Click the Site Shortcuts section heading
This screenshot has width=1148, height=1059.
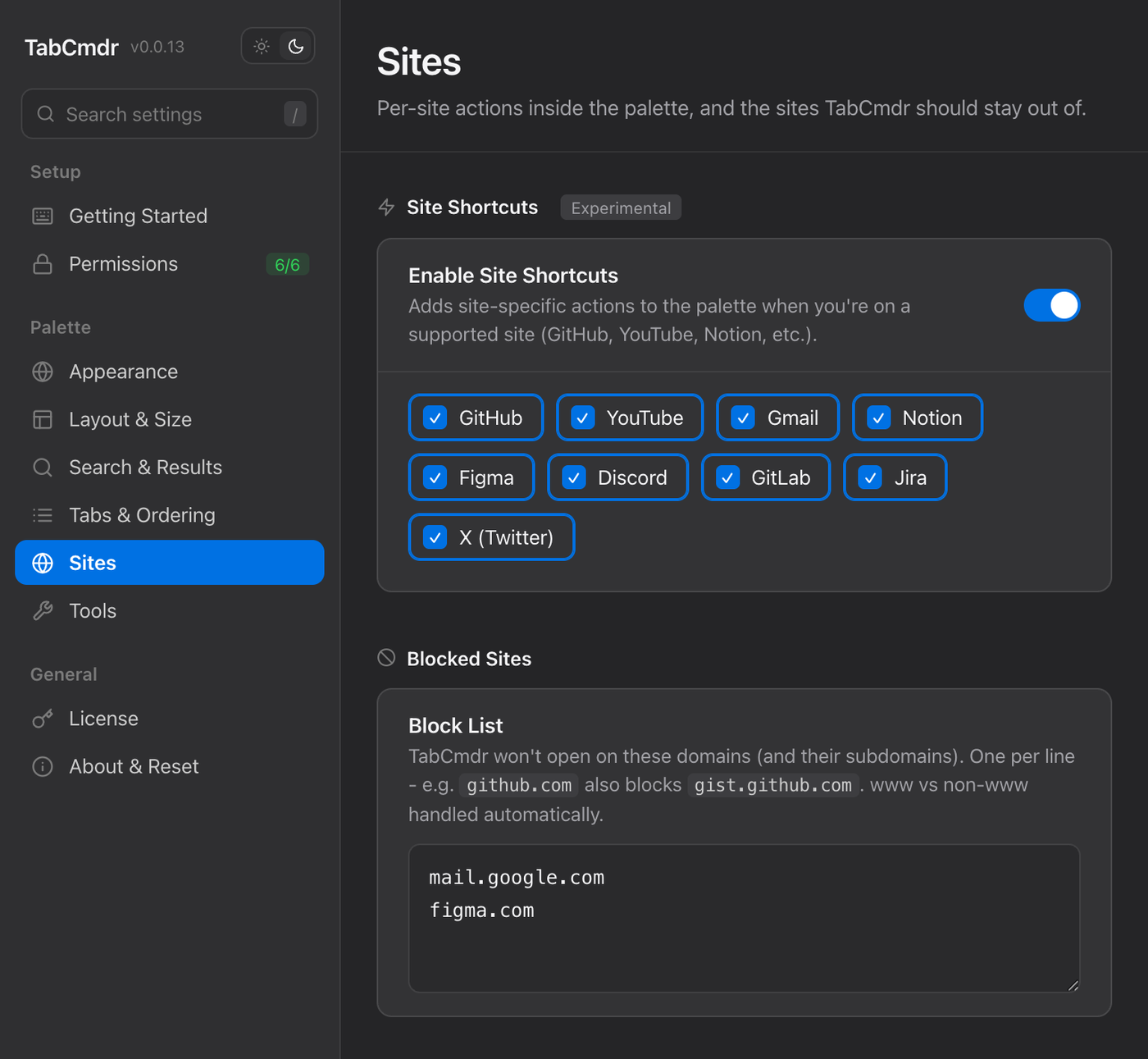click(x=472, y=208)
